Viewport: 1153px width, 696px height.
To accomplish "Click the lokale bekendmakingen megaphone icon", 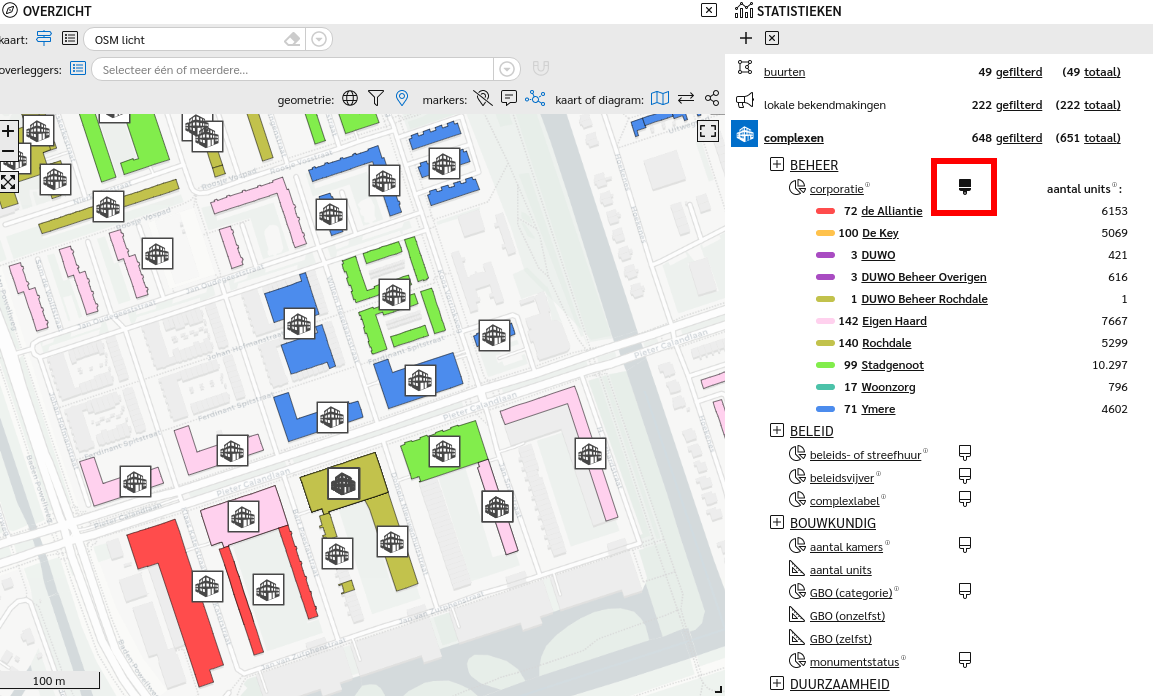I will pos(745,100).
